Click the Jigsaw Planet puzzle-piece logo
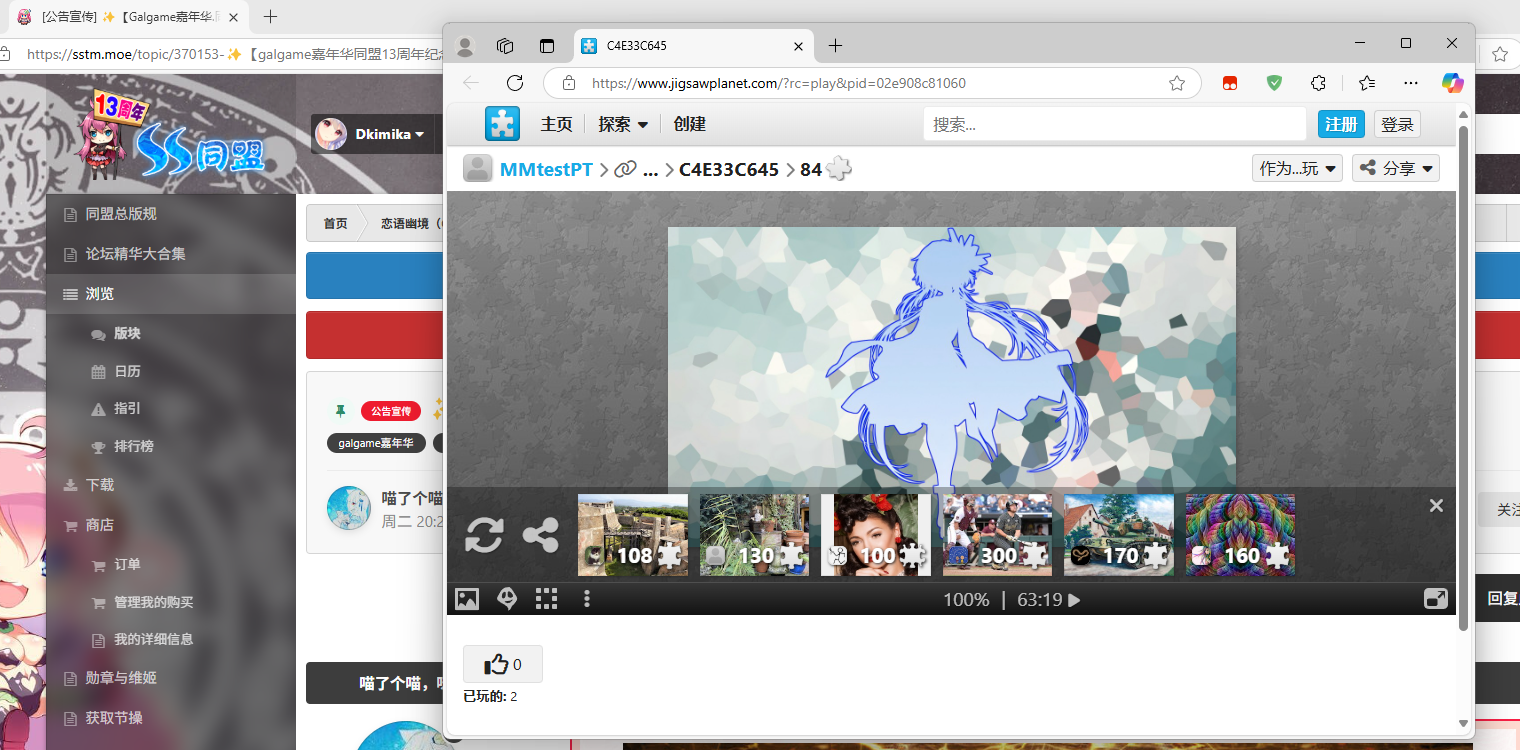This screenshot has height=750, width=1520. (x=503, y=124)
